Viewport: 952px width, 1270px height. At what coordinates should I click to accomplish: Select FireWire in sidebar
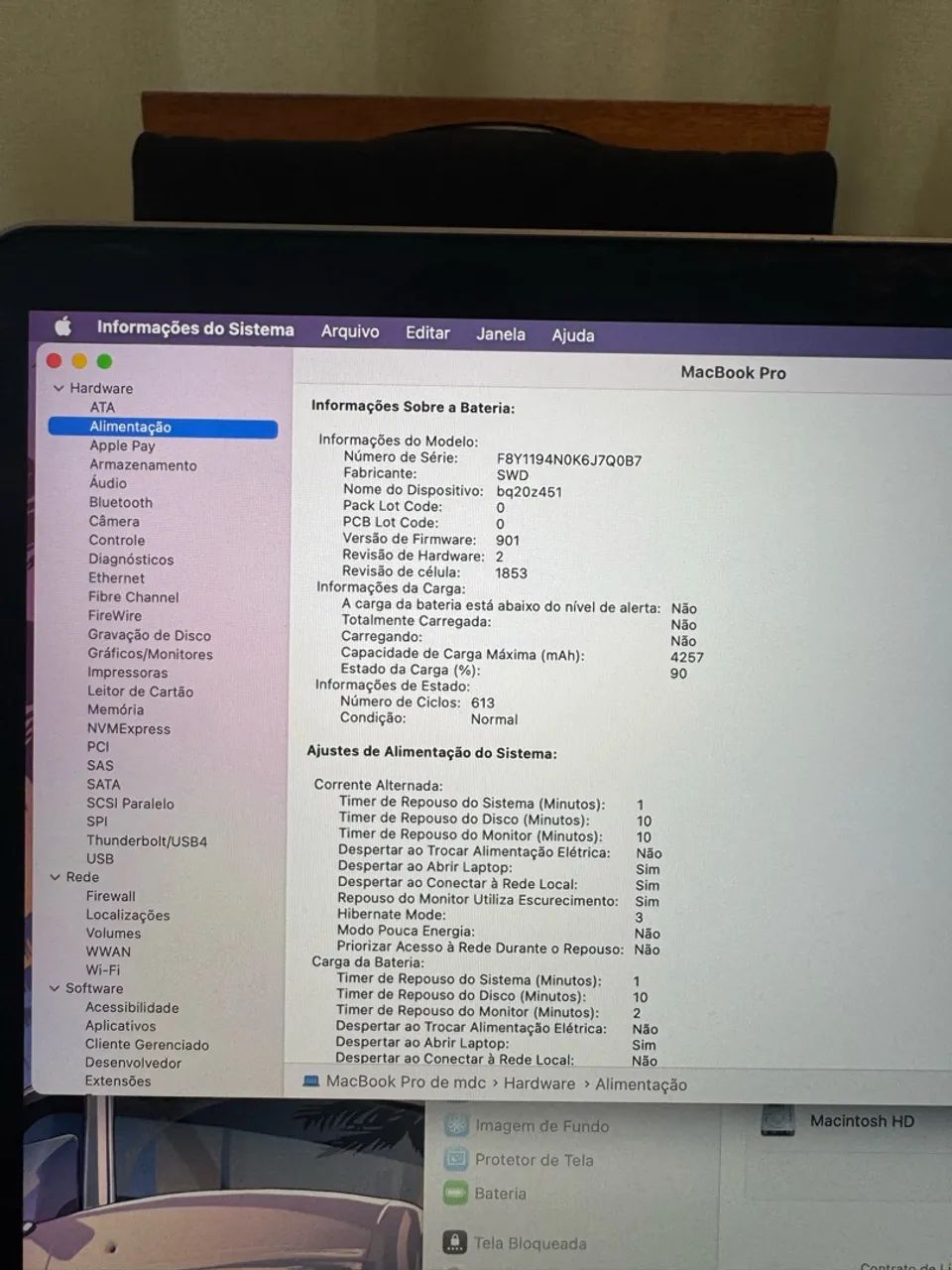[x=115, y=615]
